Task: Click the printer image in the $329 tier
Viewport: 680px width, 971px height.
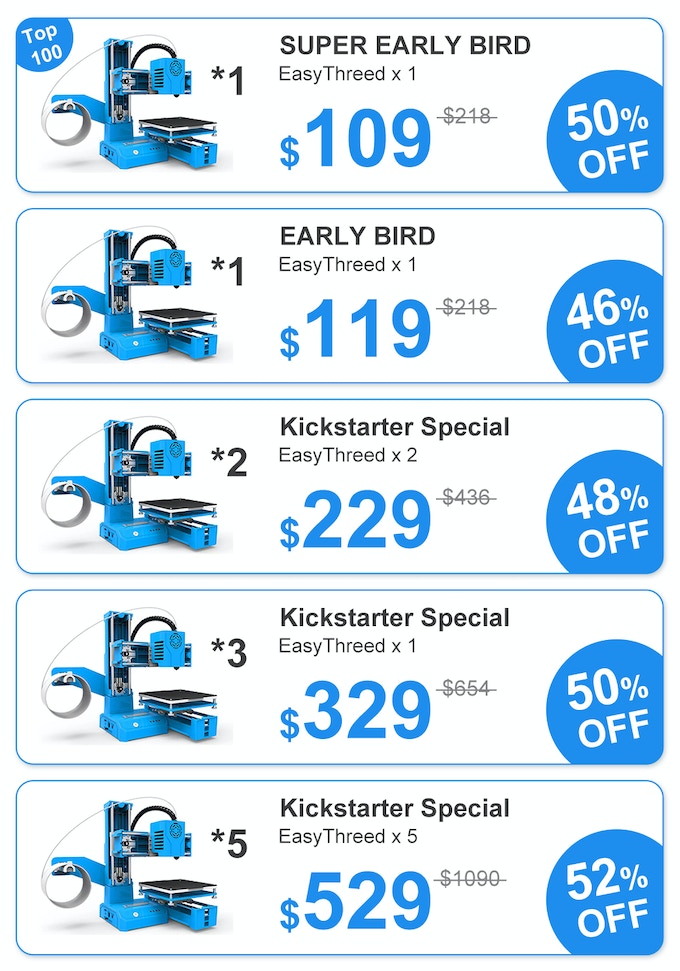Action: (130, 679)
